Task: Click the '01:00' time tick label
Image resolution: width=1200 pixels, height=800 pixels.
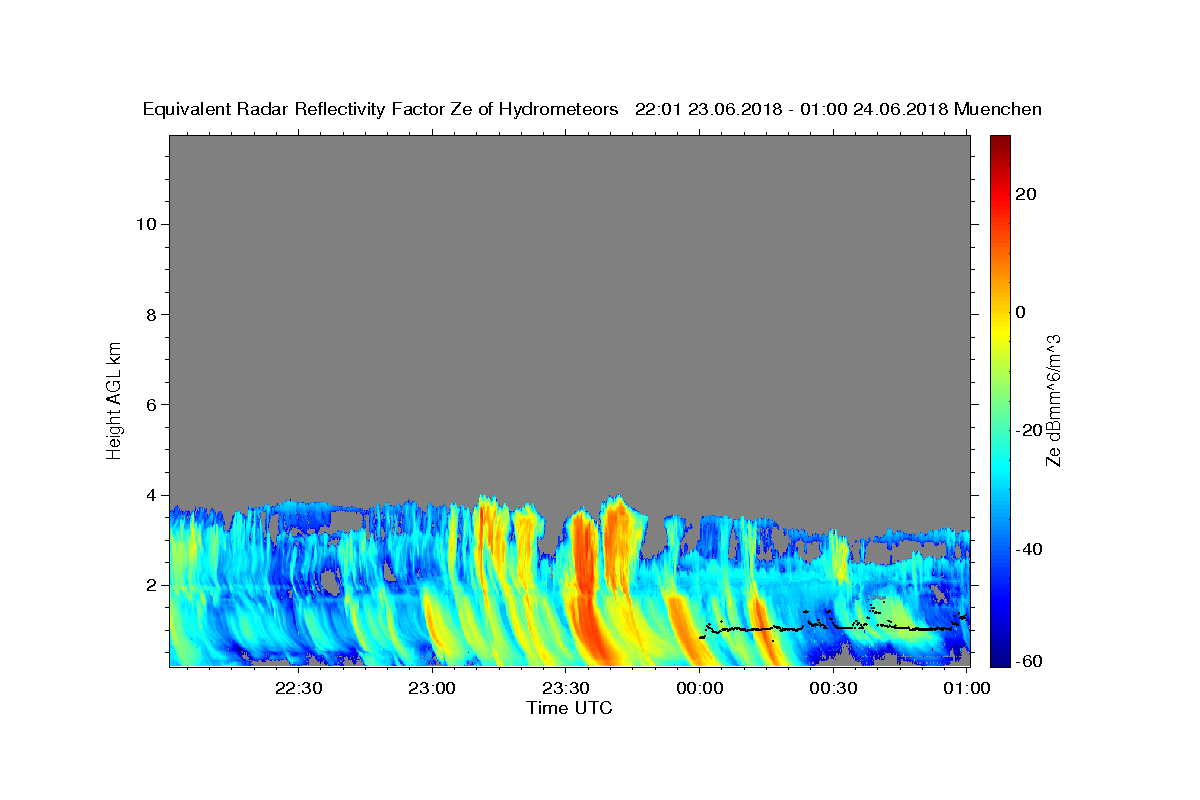Action: click(967, 688)
